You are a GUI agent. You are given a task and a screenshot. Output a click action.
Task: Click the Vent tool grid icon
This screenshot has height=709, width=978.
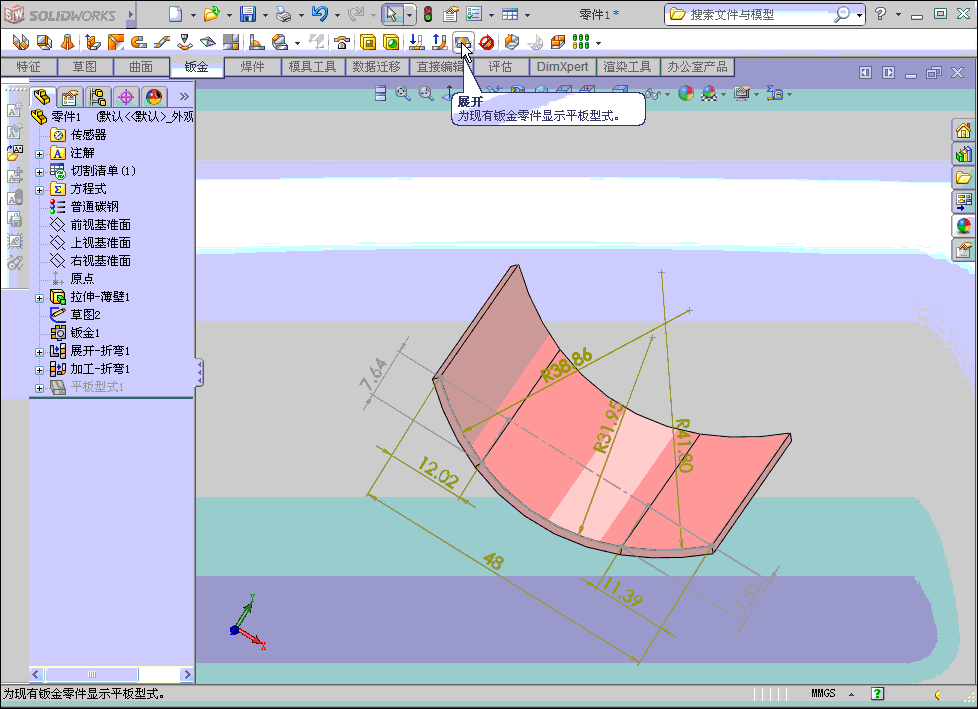(x=581, y=42)
